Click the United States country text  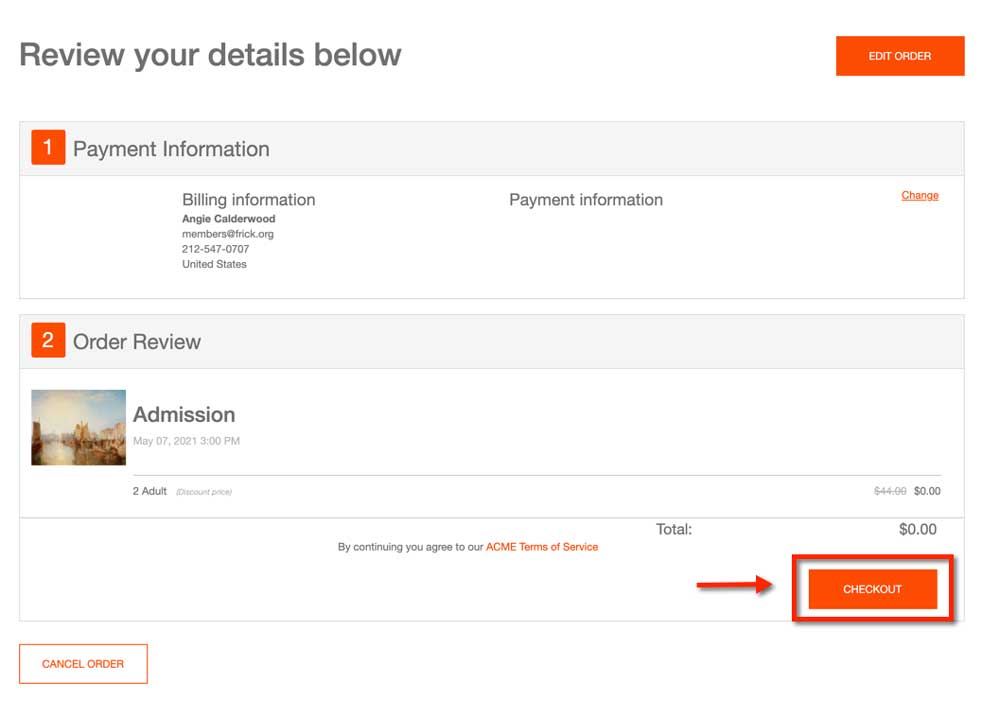coord(214,264)
